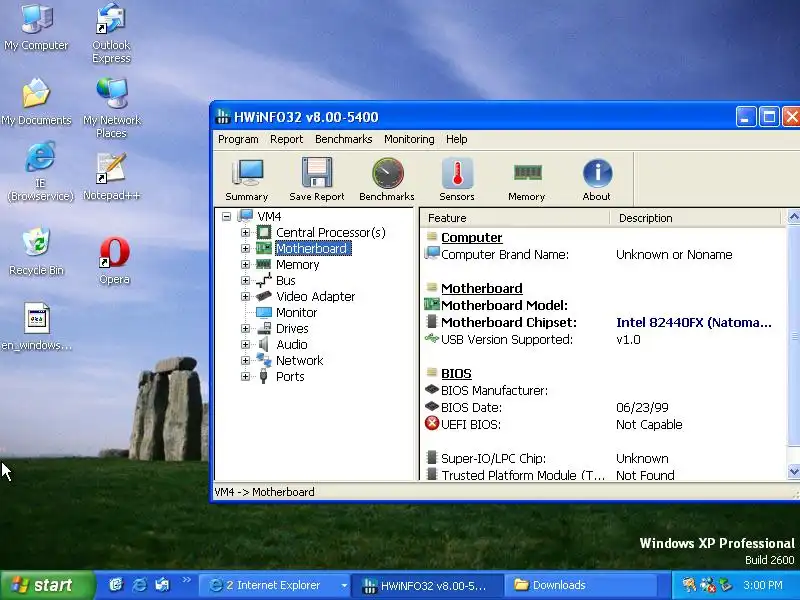Expand the Video Adapter branch
This screenshot has height=600, width=800.
click(x=245, y=296)
